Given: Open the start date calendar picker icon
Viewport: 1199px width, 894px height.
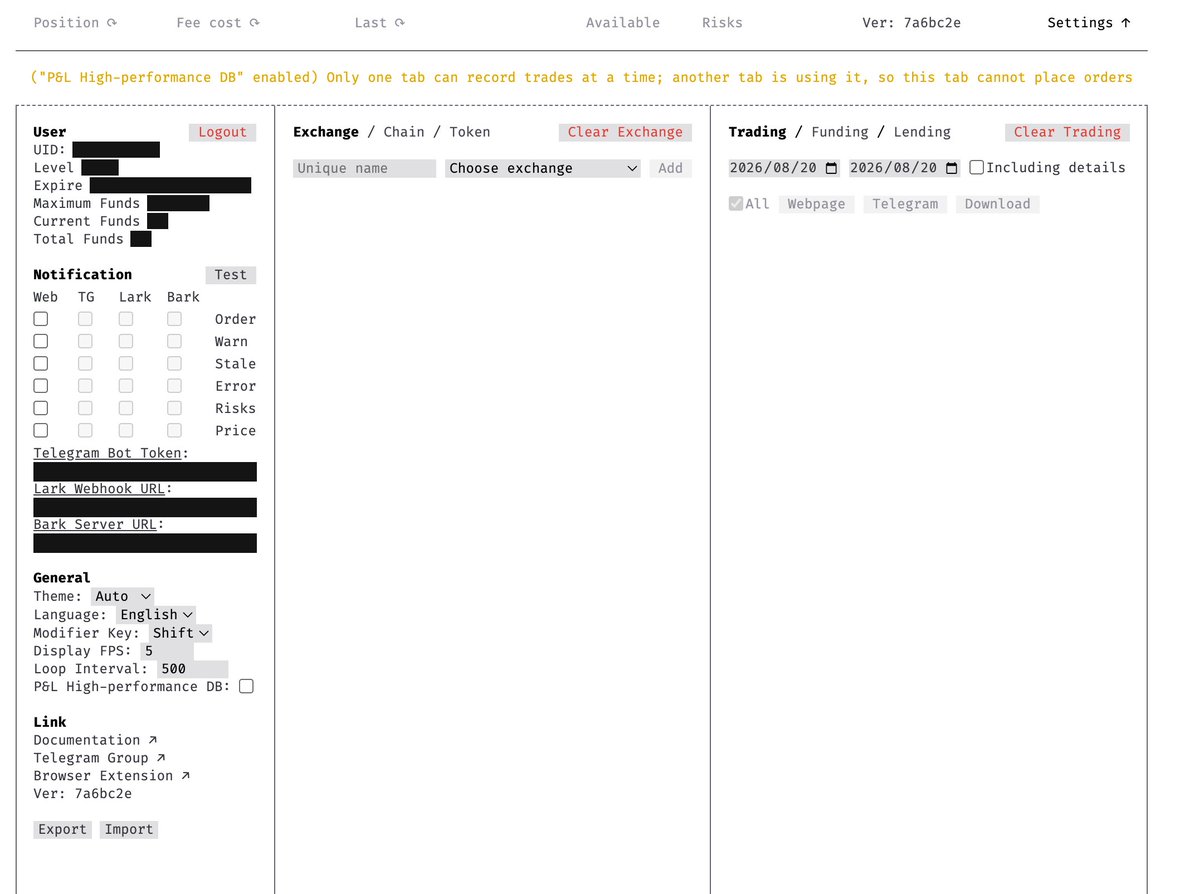Looking at the screenshot, I should click(831, 168).
